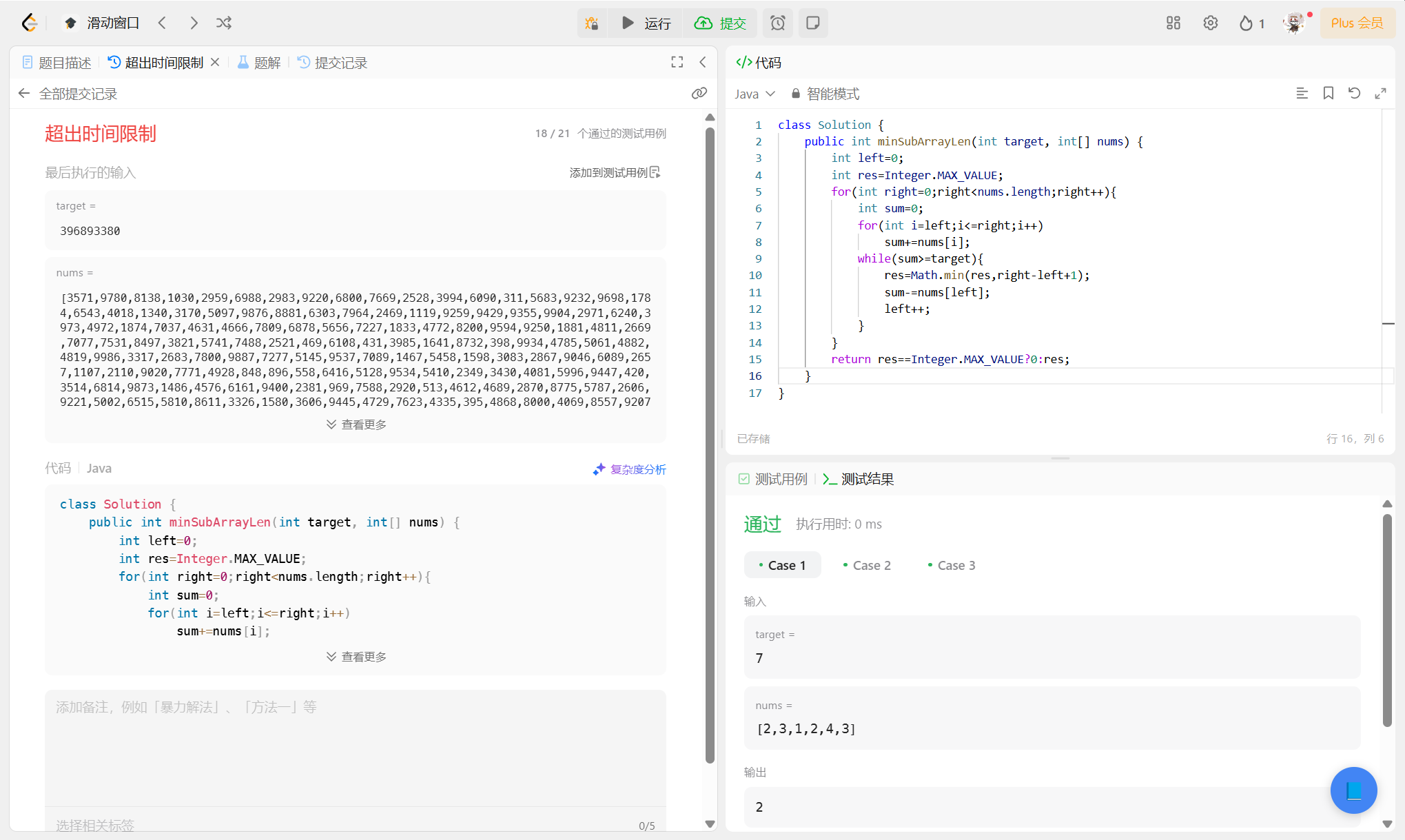
Task: Open the Java language dropdown
Action: pos(755,94)
